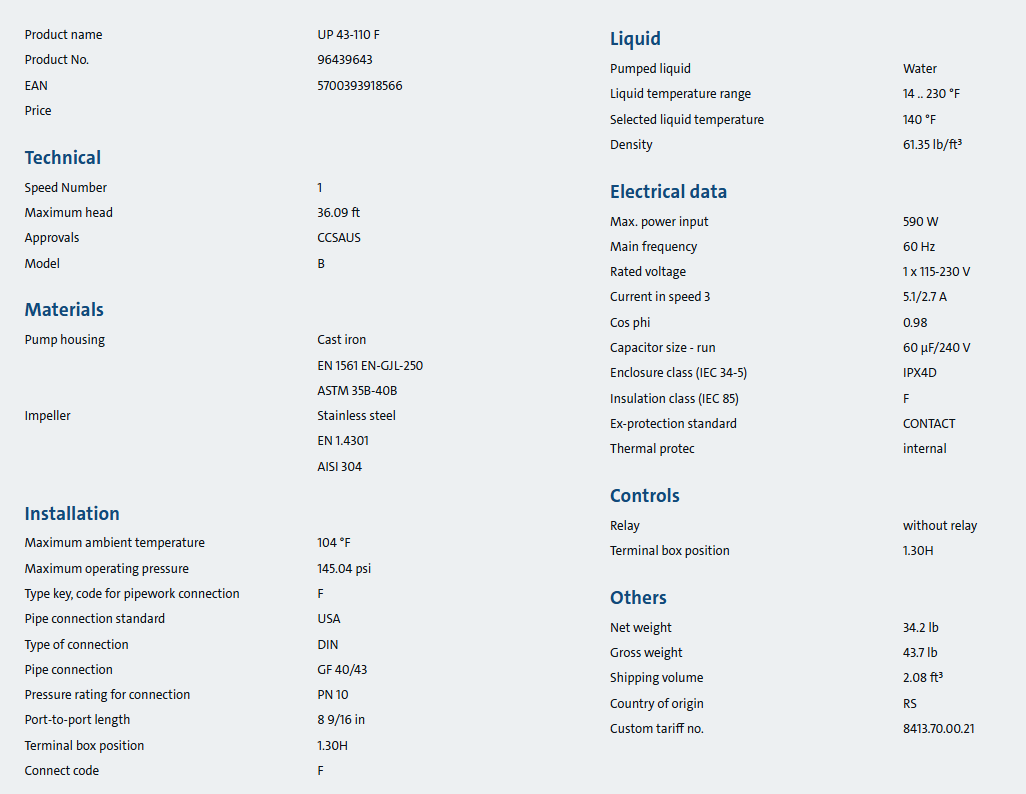Screen dimensions: 1026x794
Task: Click the Materials section heading
Action: 64,310
